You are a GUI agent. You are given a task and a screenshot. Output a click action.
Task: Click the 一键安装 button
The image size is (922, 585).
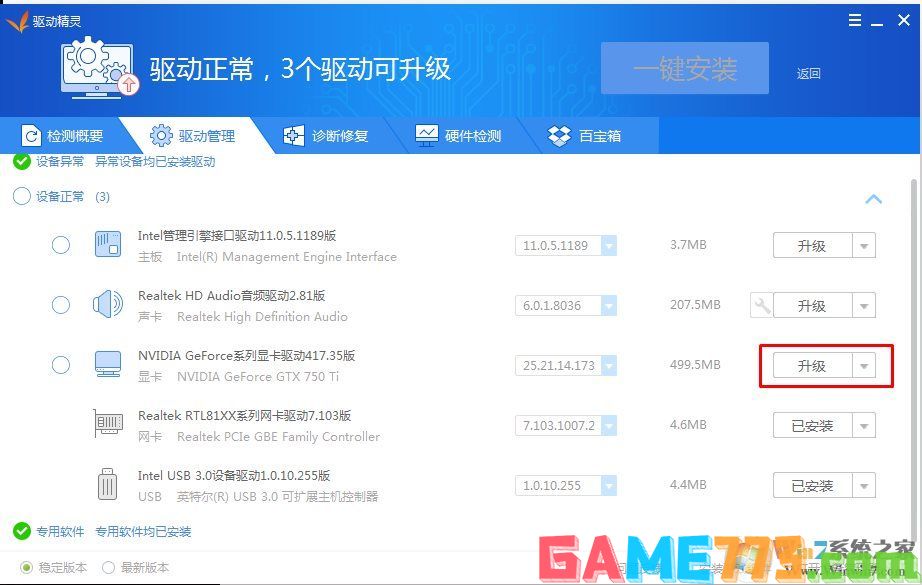coord(685,68)
